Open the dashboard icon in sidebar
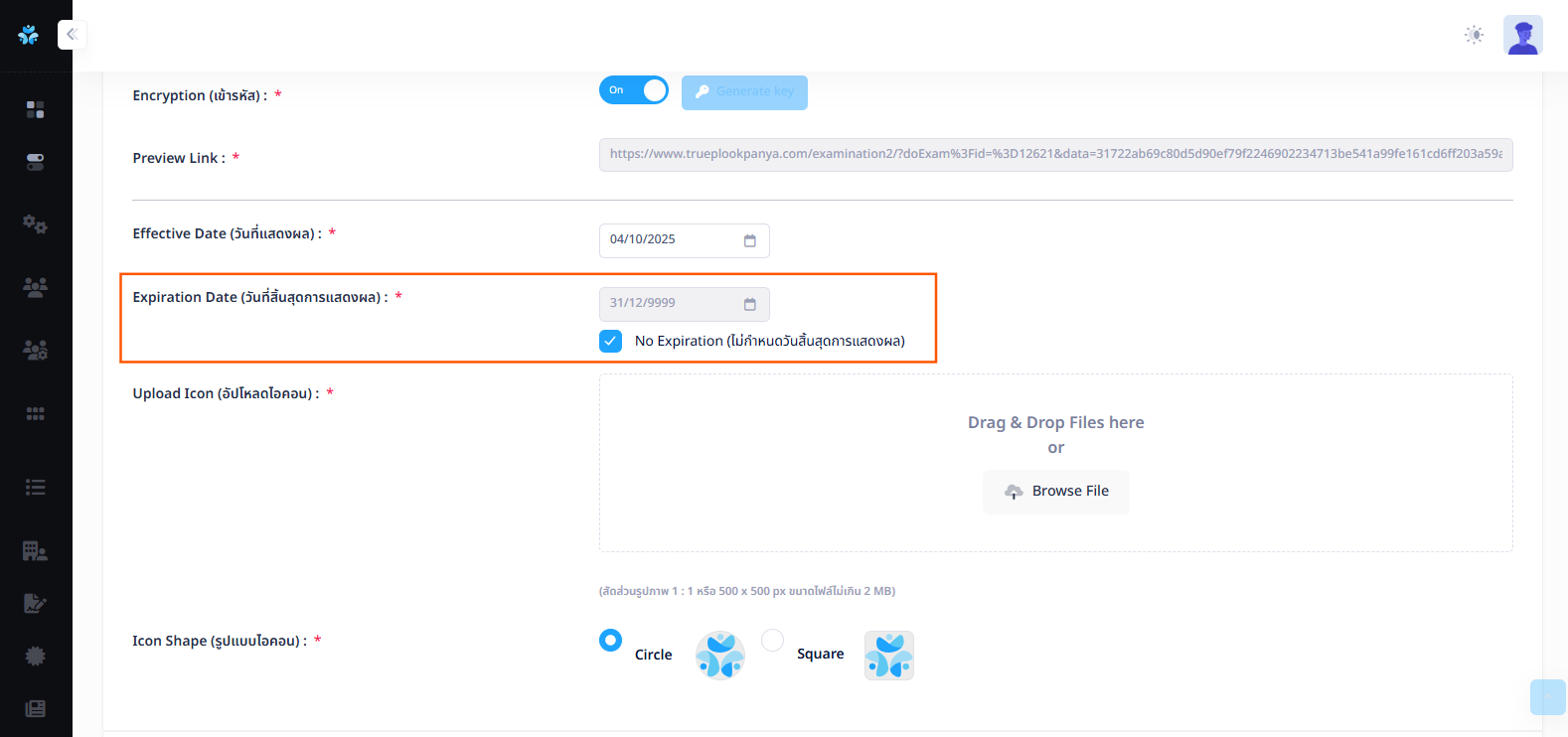This screenshot has height=737, width=1568. [x=35, y=109]
